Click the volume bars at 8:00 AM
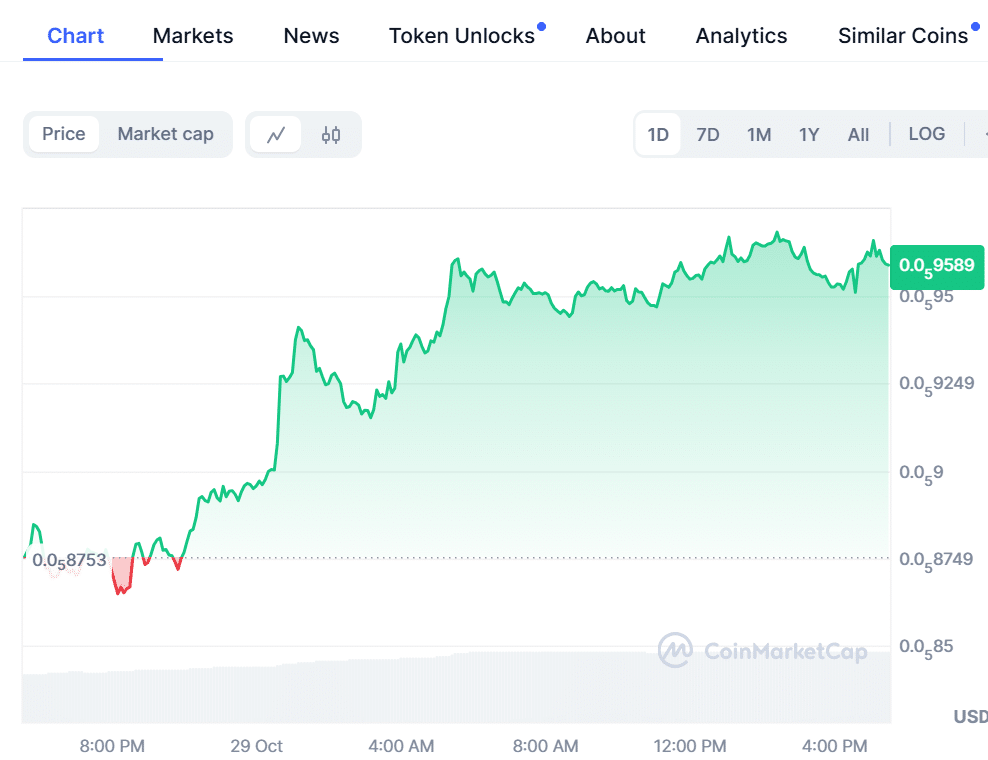This screenshot has width=988, height=760. pos(545,688)
